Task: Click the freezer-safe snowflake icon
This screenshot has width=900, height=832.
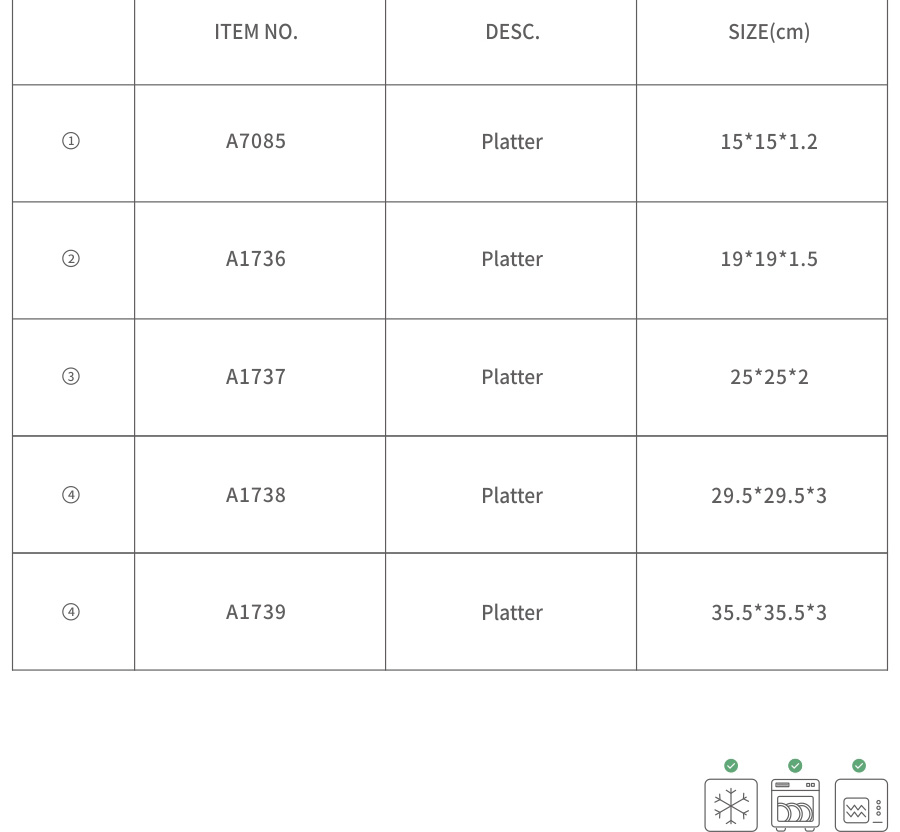Action: coord(731,805)
